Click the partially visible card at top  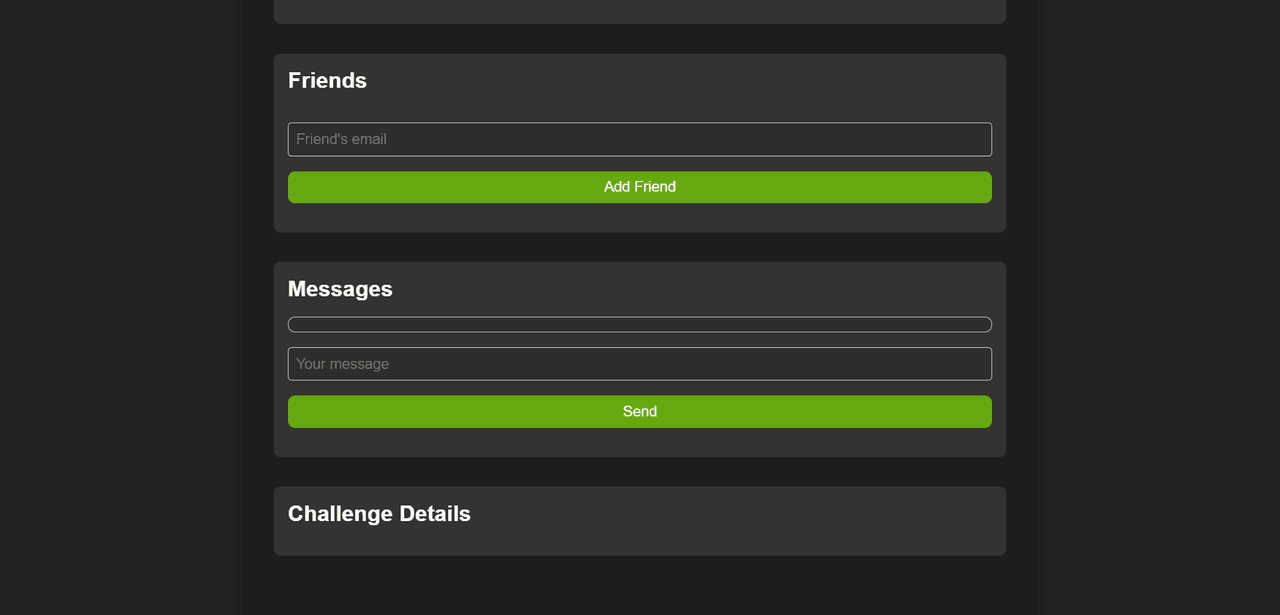pos(640,12)
